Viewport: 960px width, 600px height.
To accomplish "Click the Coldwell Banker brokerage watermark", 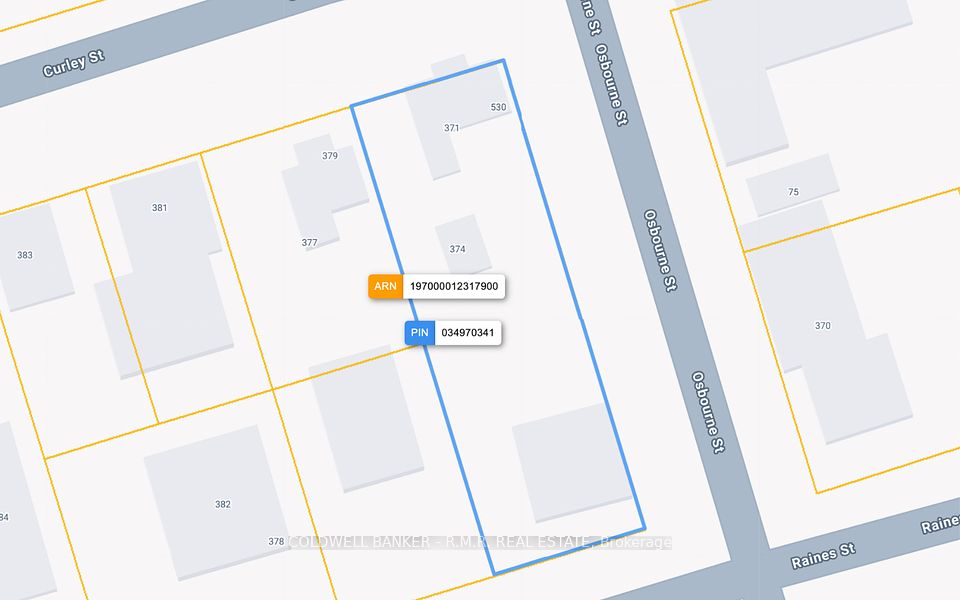I will coord(479,542).
